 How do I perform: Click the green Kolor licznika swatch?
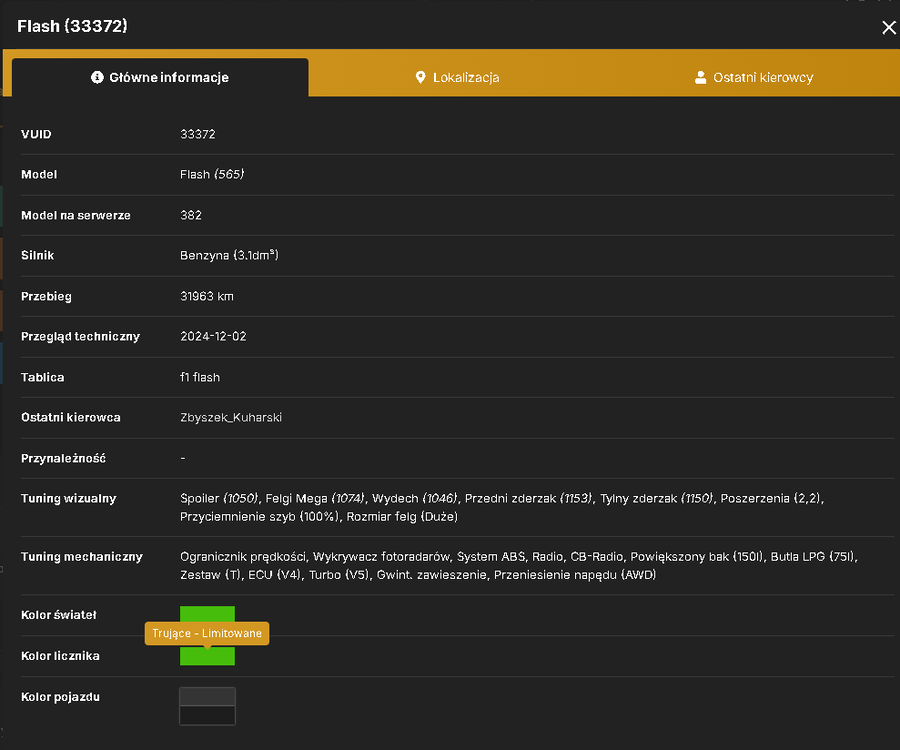207,656
